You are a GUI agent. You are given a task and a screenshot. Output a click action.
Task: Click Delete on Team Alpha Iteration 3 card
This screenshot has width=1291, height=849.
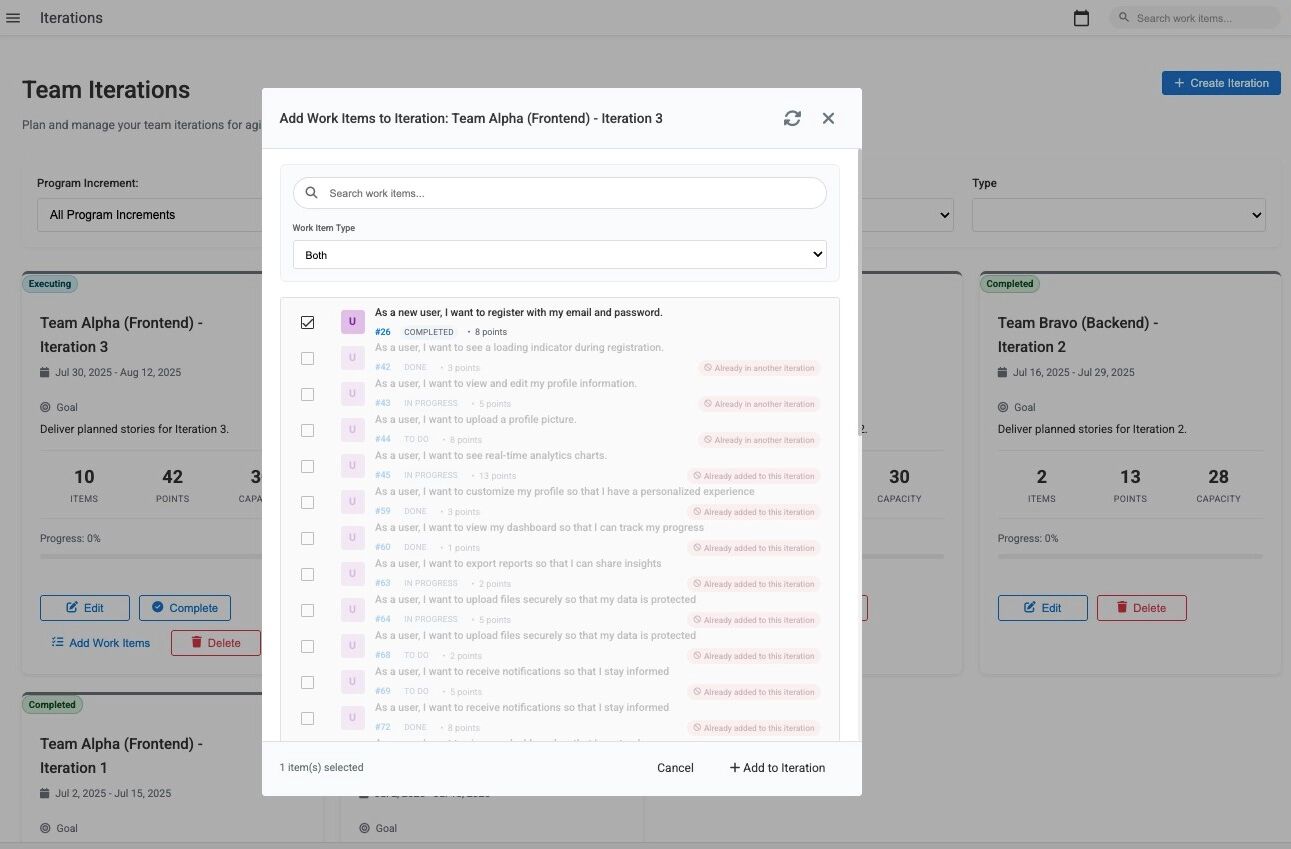(216, 643)
